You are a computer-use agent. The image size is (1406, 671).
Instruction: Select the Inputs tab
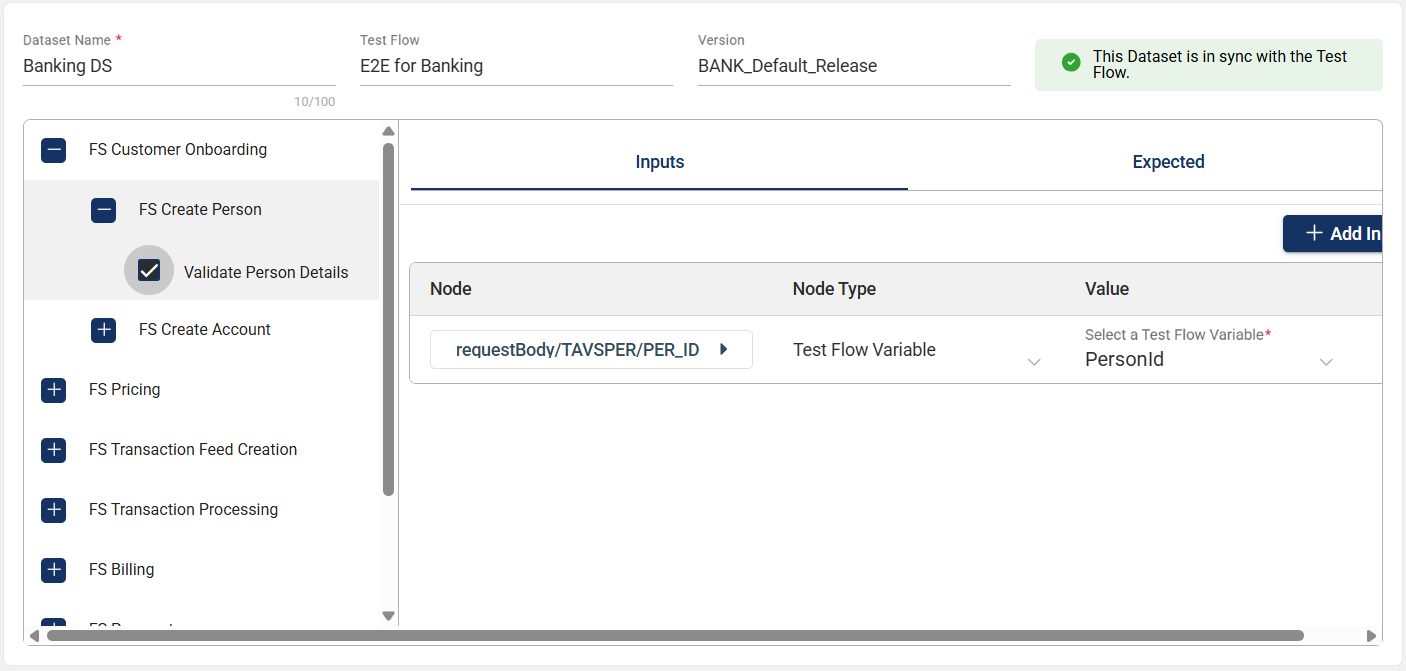tap(659, 162)
